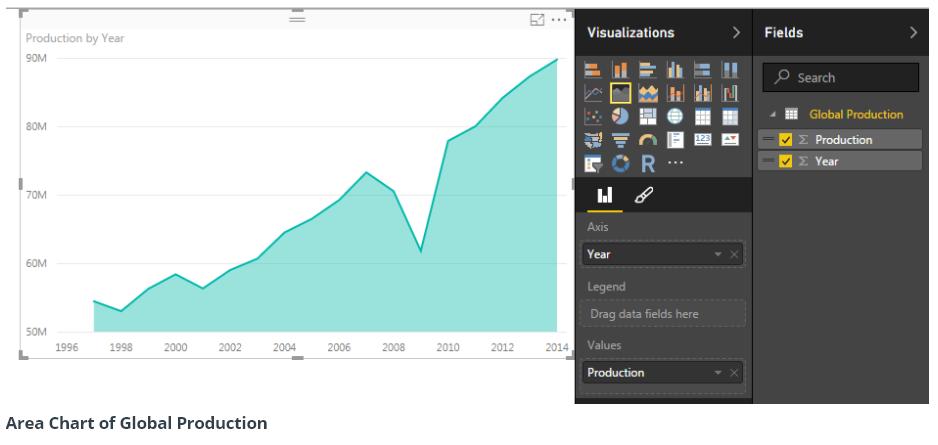Click 'Area Chart of Global Production' caption
Viewport: 938px width, 445px height.
[x=136, y=423]
